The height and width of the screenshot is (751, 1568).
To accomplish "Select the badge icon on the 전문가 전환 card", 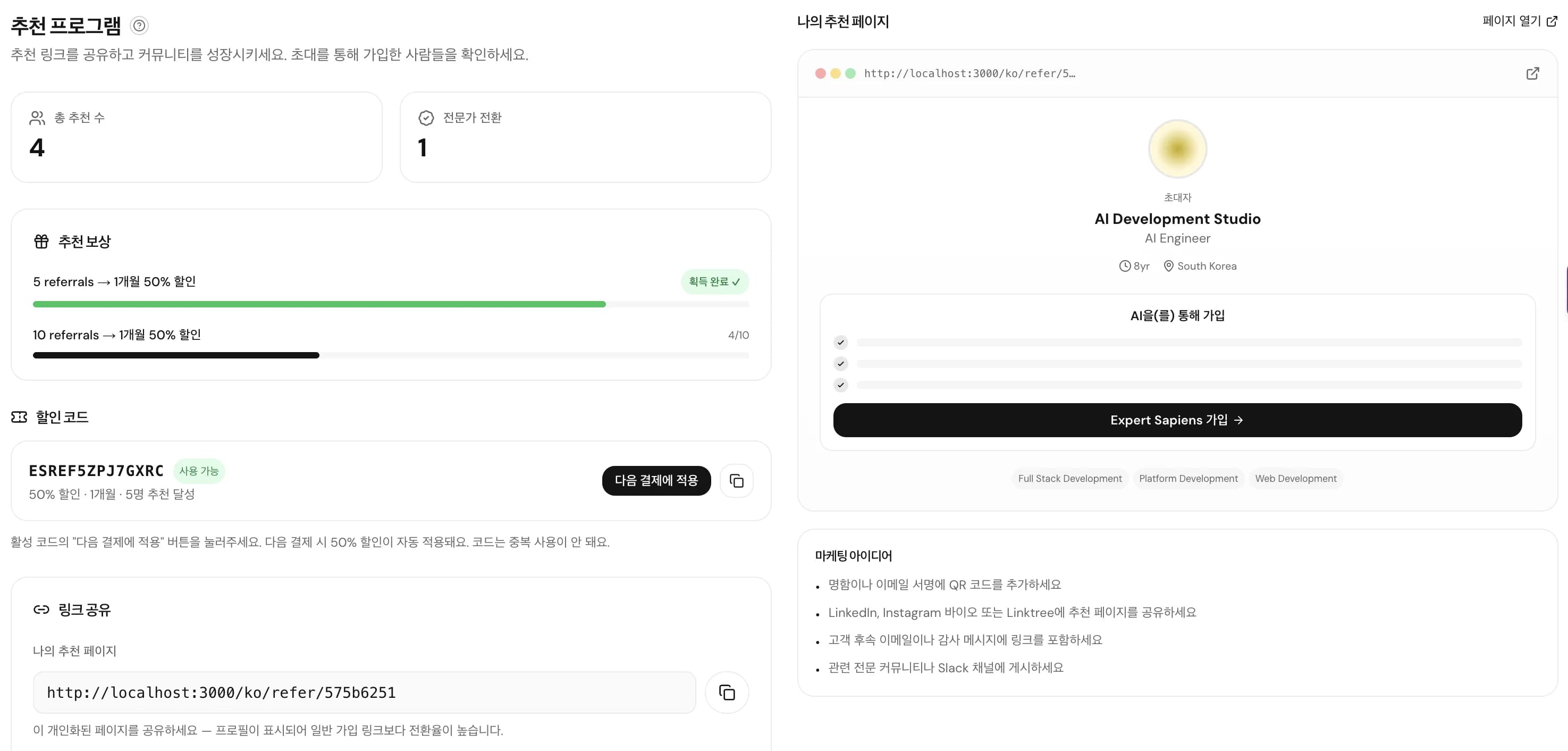I will [426, 118].
